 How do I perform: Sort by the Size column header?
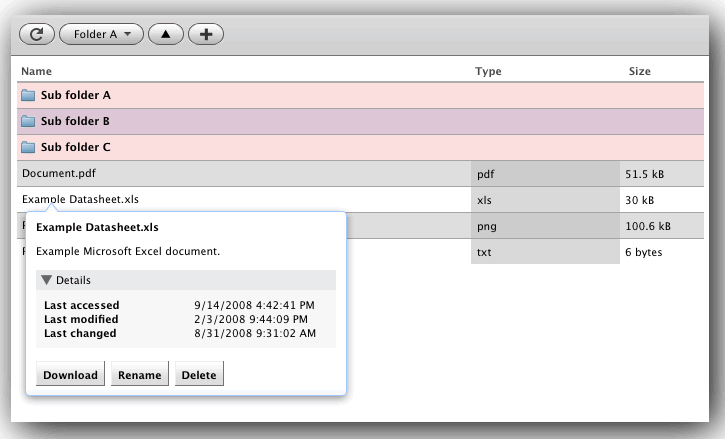639,71
